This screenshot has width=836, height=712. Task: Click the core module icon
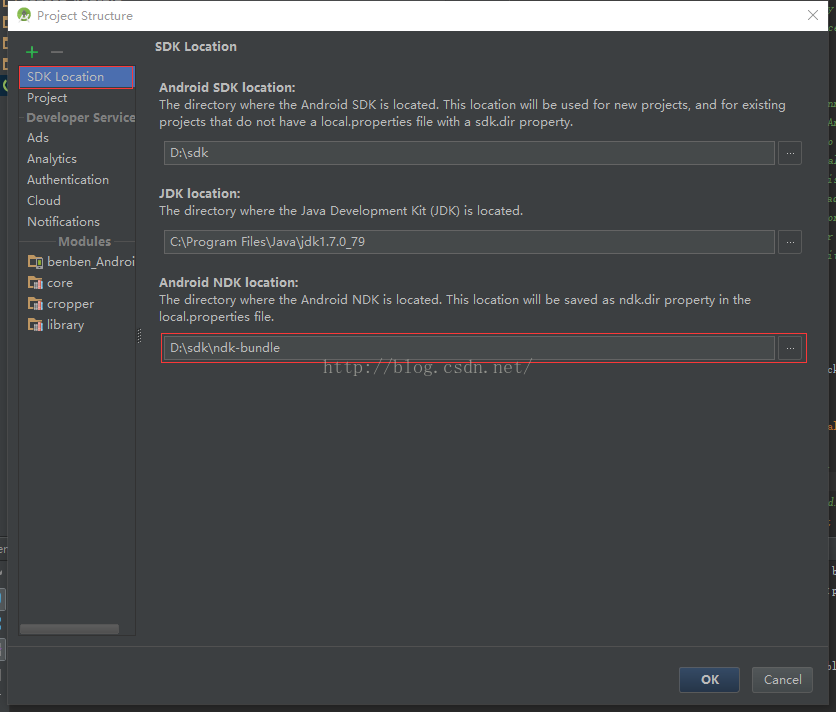(35, 283)
